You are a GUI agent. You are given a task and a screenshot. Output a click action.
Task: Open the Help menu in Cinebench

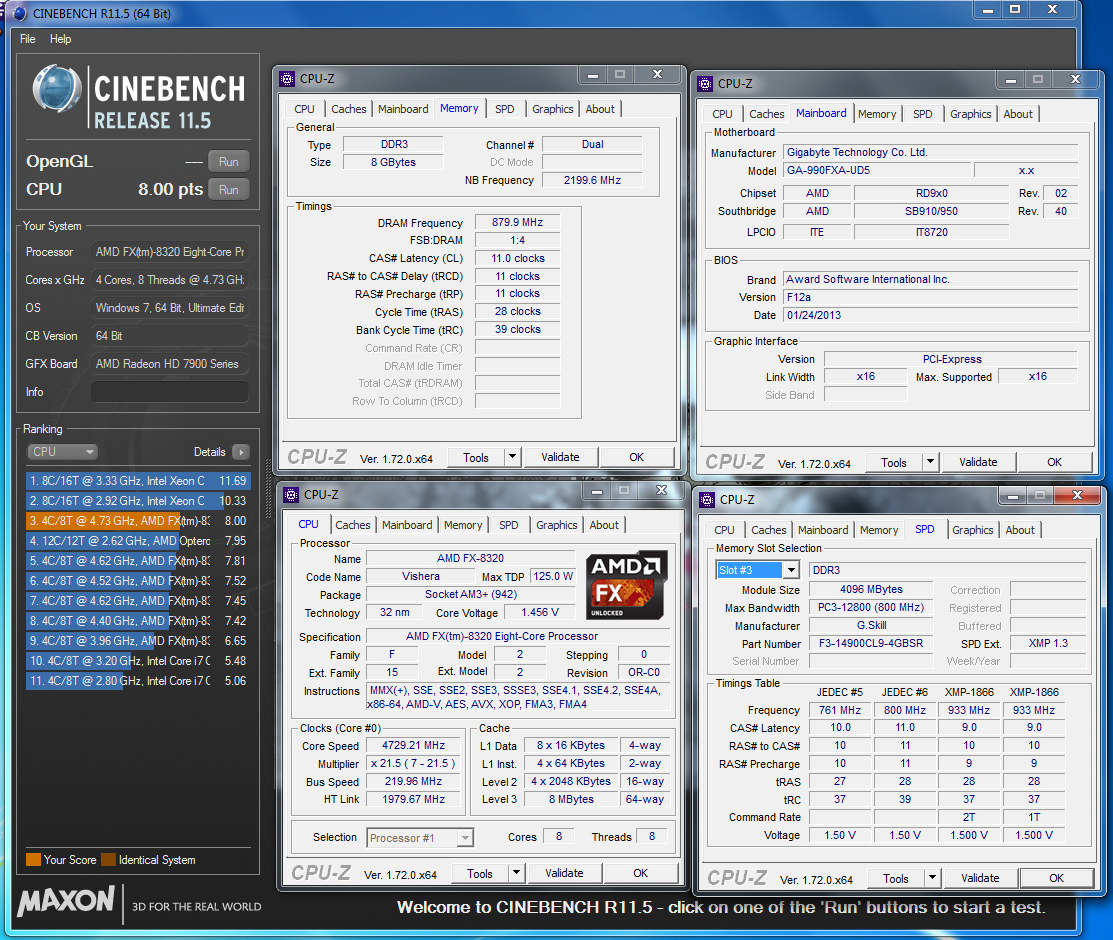(x=60, y=39)
